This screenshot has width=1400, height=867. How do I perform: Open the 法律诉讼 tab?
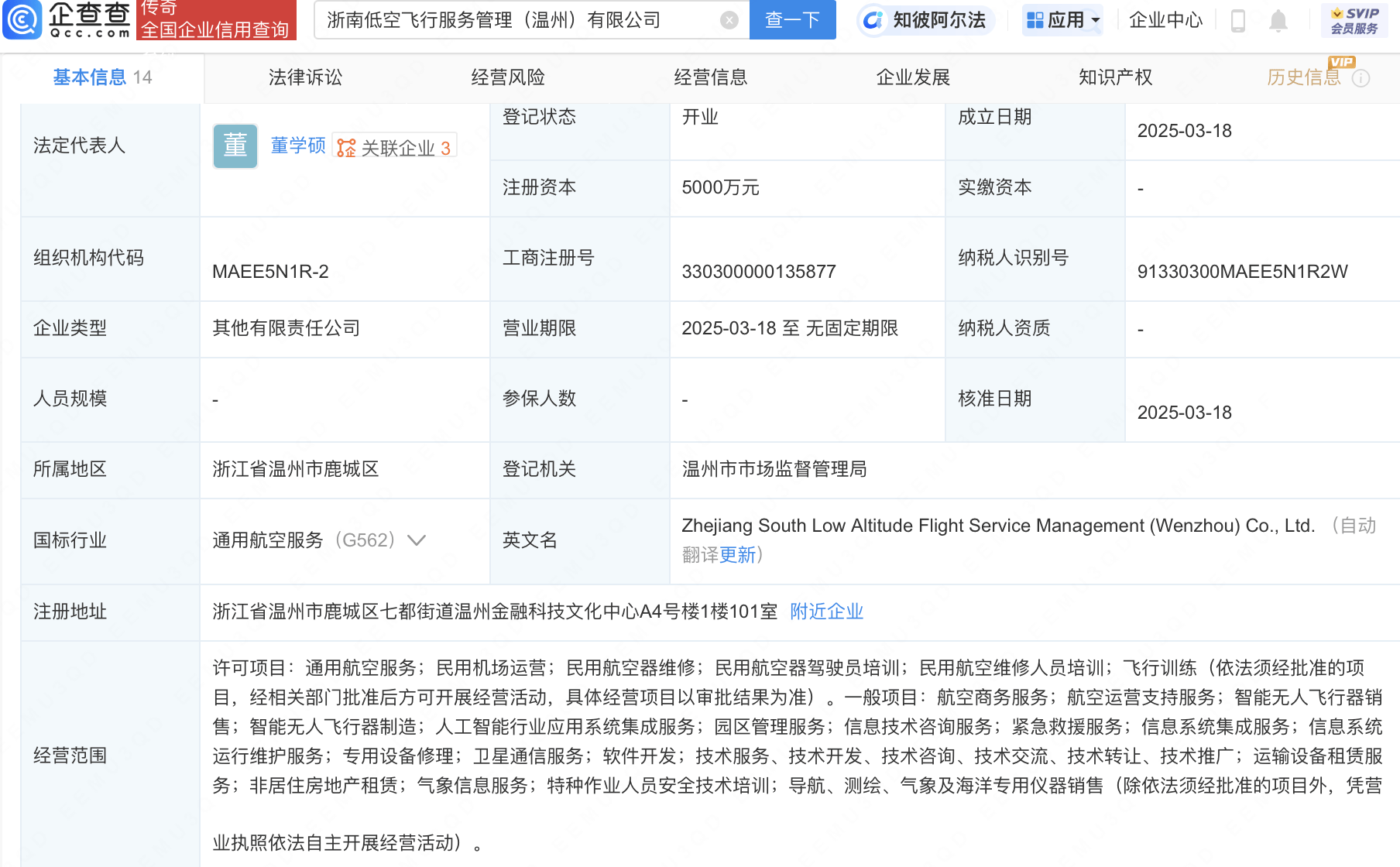305,77
